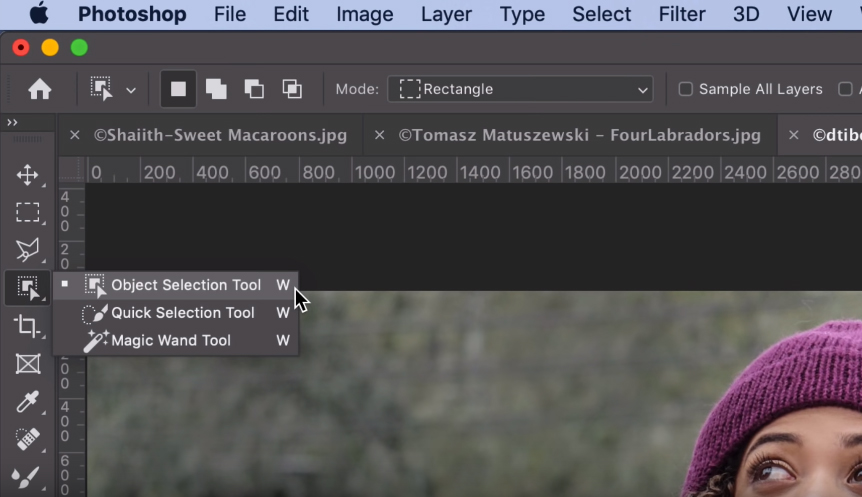The image size is (862, 497).
Task: Click the red close window button
Action: tap(21, 48)
